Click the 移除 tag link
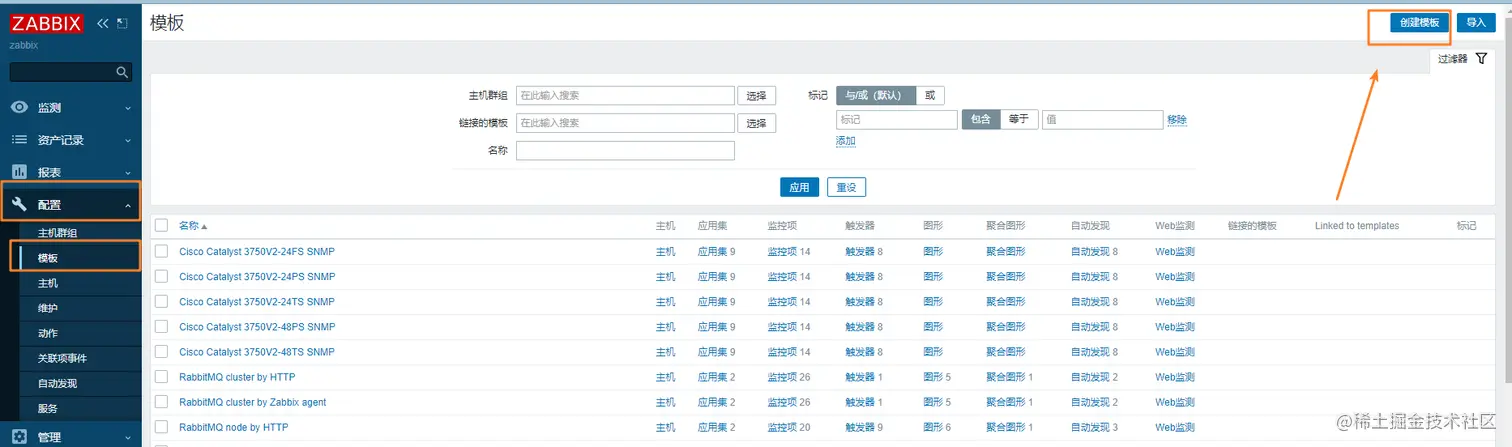Screen dimensions: 1512x447 click(1177, 120)
